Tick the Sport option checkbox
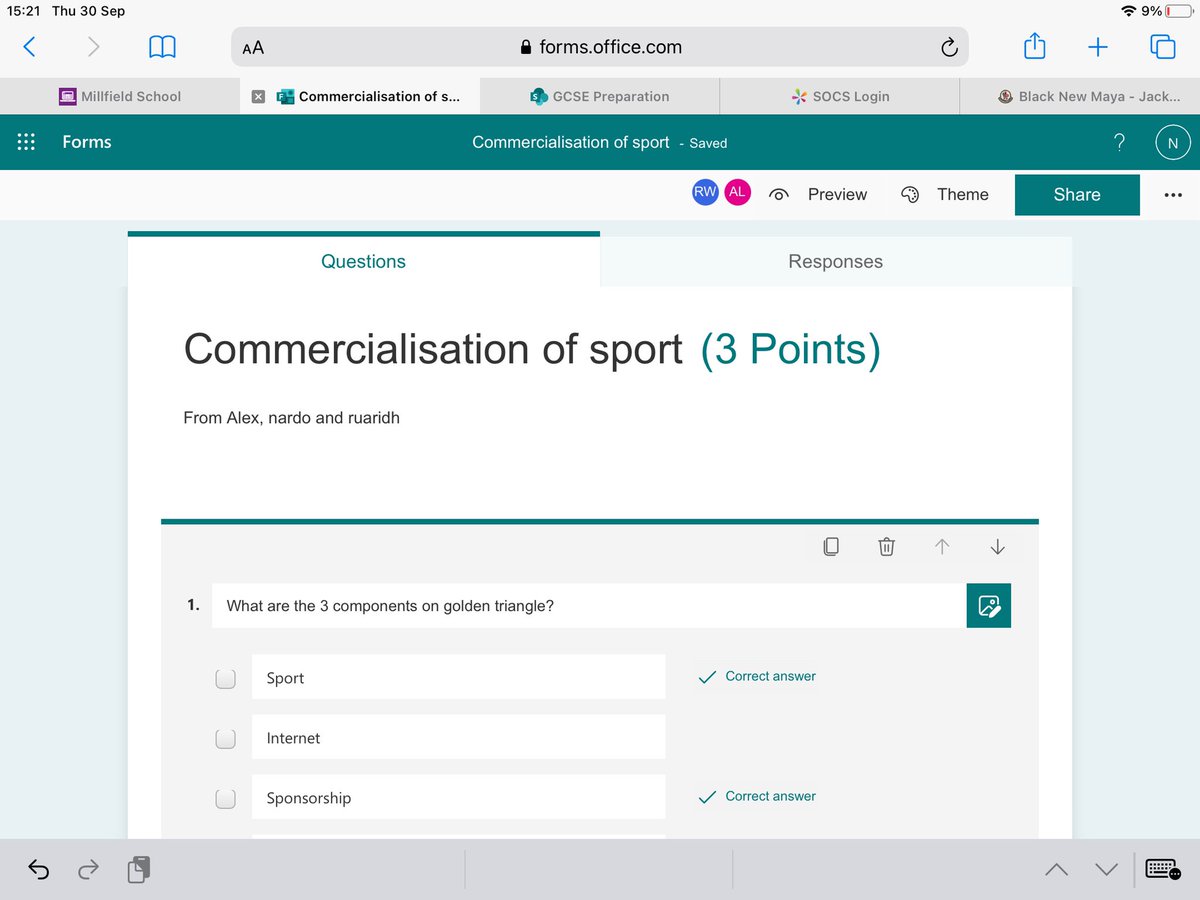Image resolution: width=1200 pixels, height=900 pixels. tap(225, 679)
